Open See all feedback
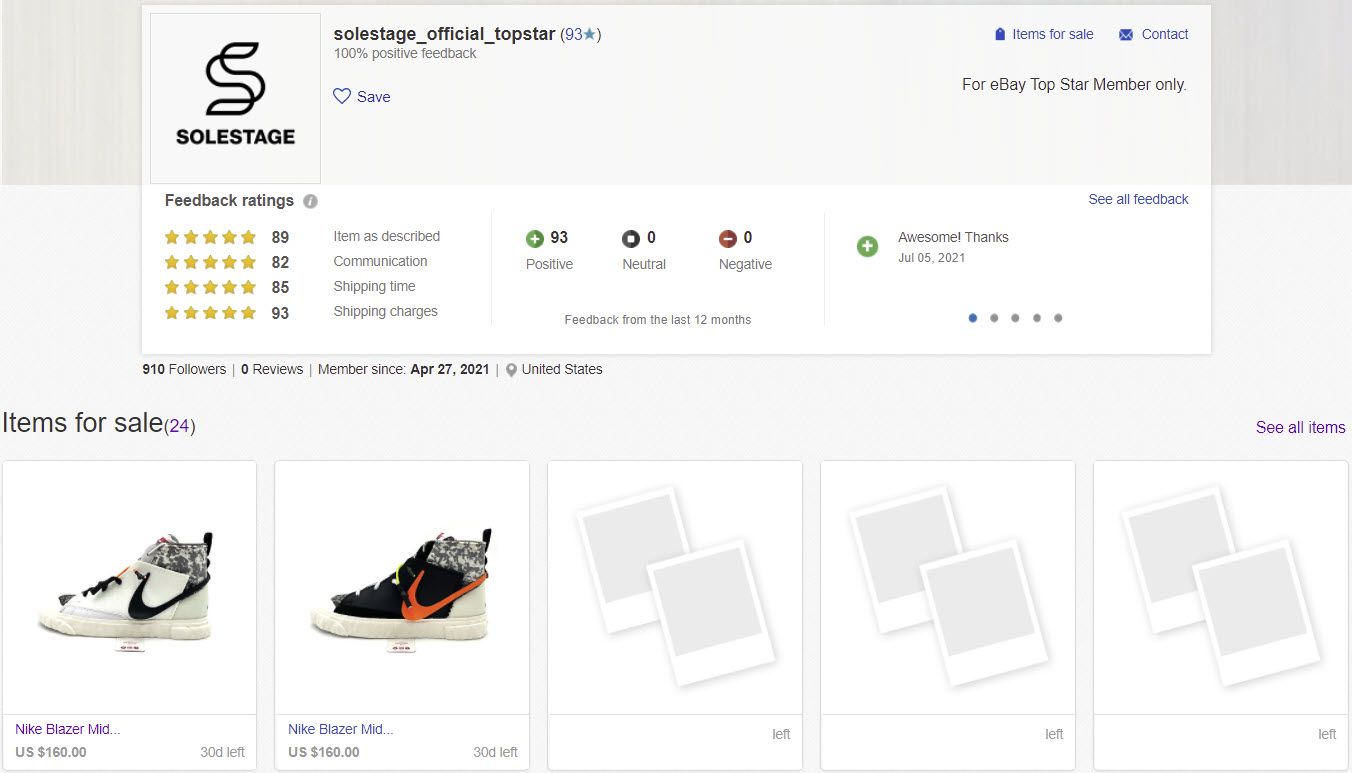1352x773 pixels. tap(1138, 199)
